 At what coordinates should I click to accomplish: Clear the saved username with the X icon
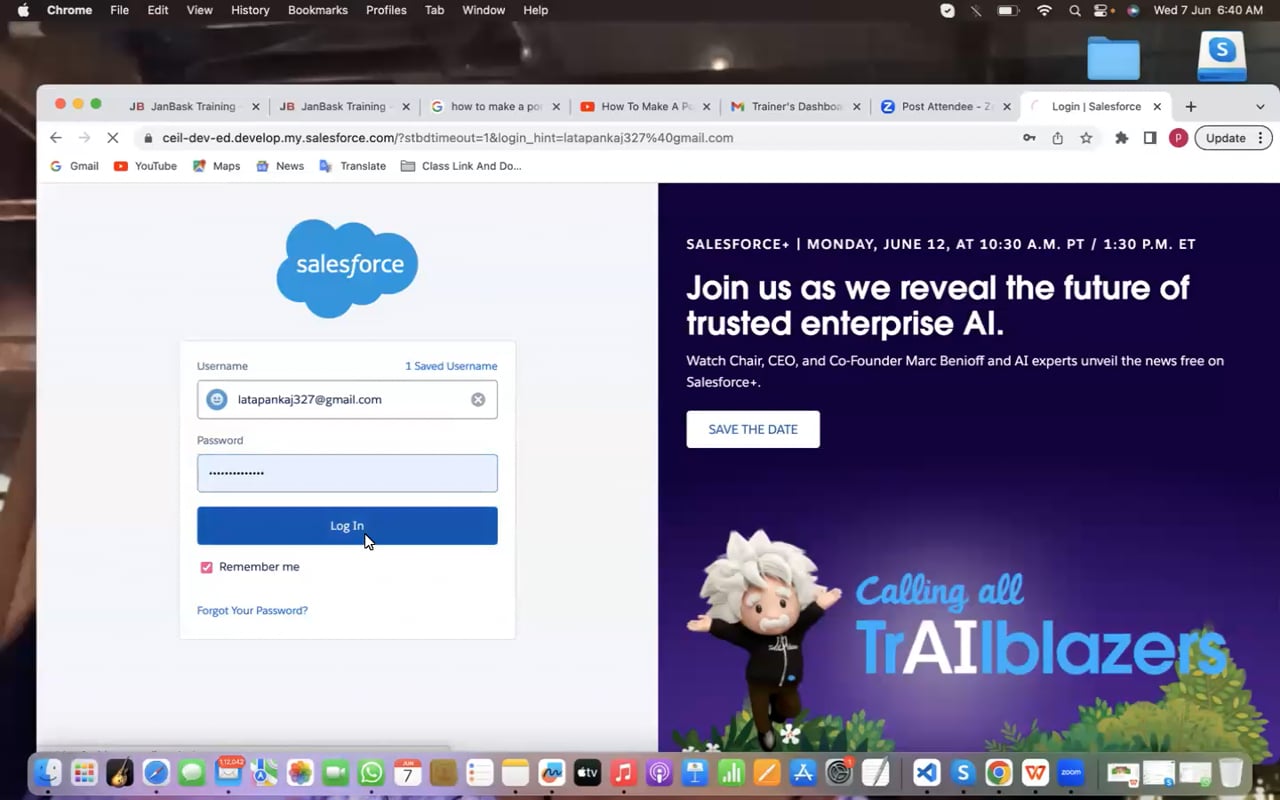(x=478, y=399)
